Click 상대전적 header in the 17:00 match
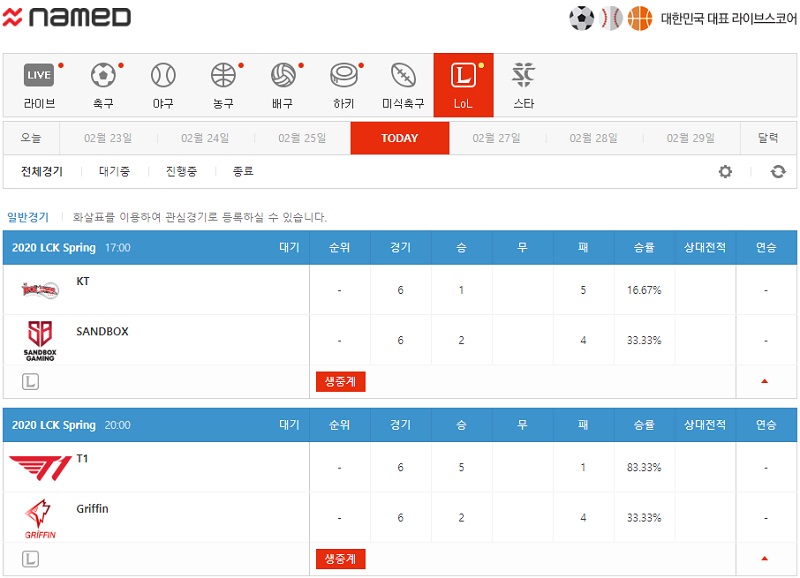 (705, 247)
